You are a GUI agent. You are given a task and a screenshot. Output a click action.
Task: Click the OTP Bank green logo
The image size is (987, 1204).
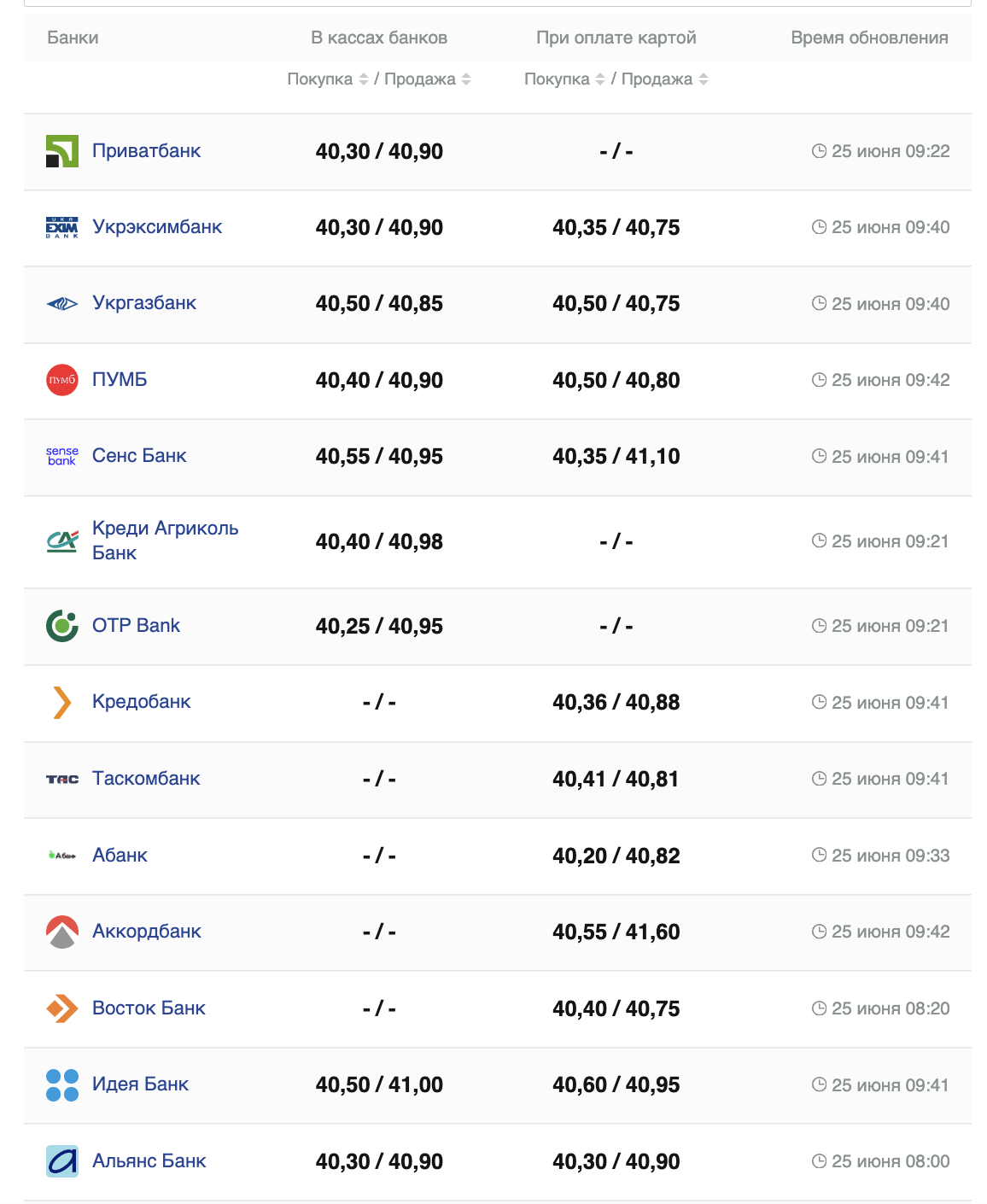61,626
